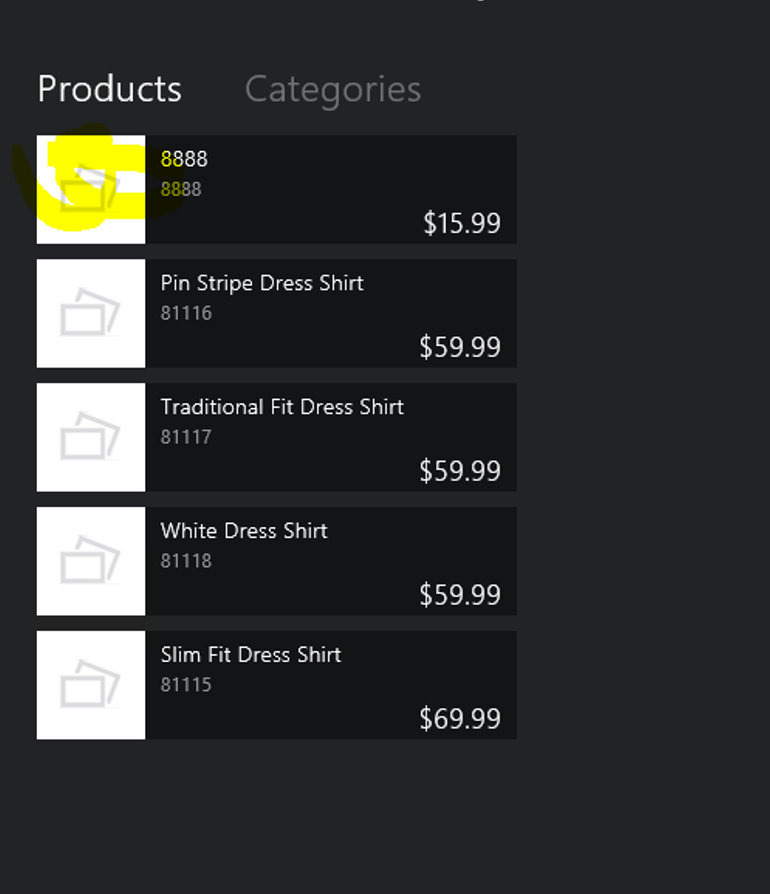Select the $59.99 price of White Dress Shirt
The height and width of the screenshot is (894, 770).
point(460,595)
